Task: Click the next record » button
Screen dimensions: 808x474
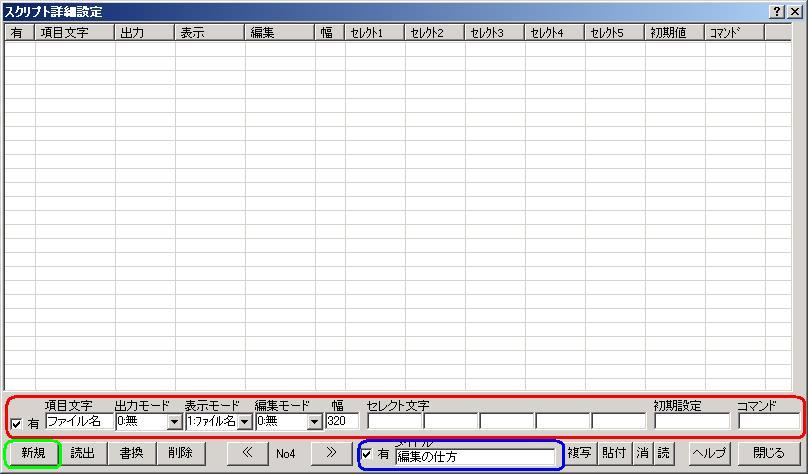Action: (331, 453)
